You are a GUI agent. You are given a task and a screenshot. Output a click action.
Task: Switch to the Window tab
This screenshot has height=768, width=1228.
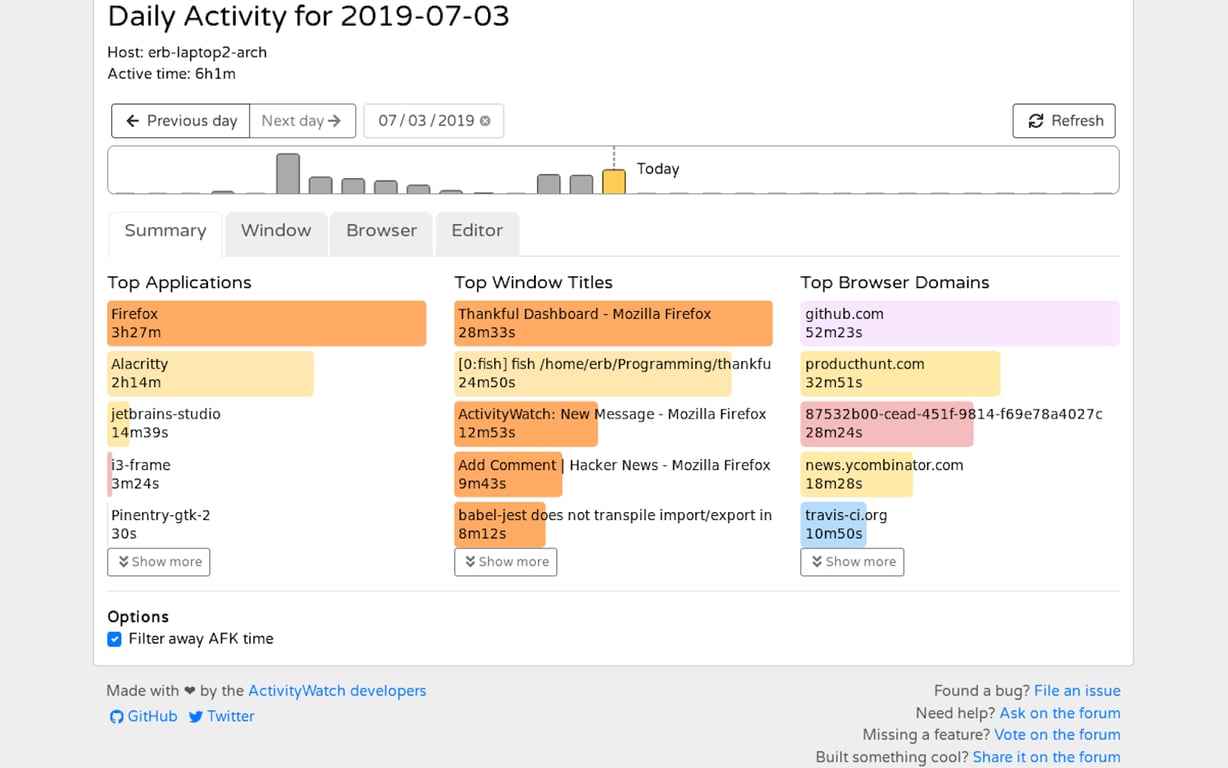coord(276,231)
